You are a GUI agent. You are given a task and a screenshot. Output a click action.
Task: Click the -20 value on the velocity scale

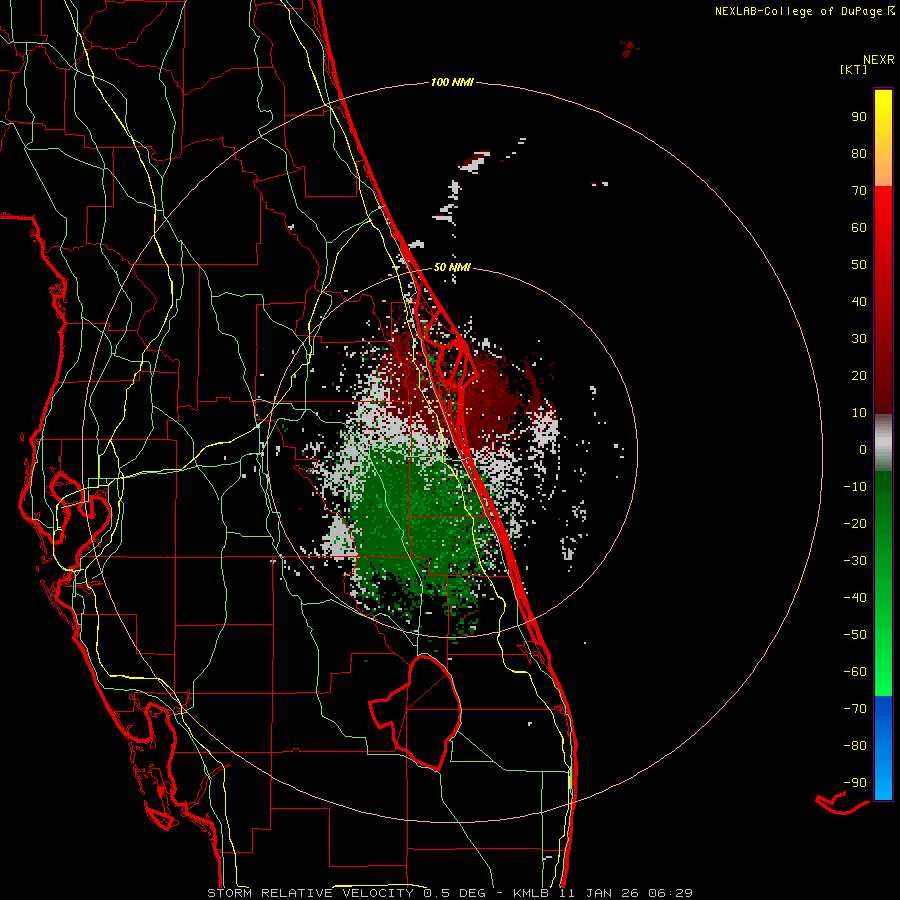pyautogui.click(x=855, y=524)
